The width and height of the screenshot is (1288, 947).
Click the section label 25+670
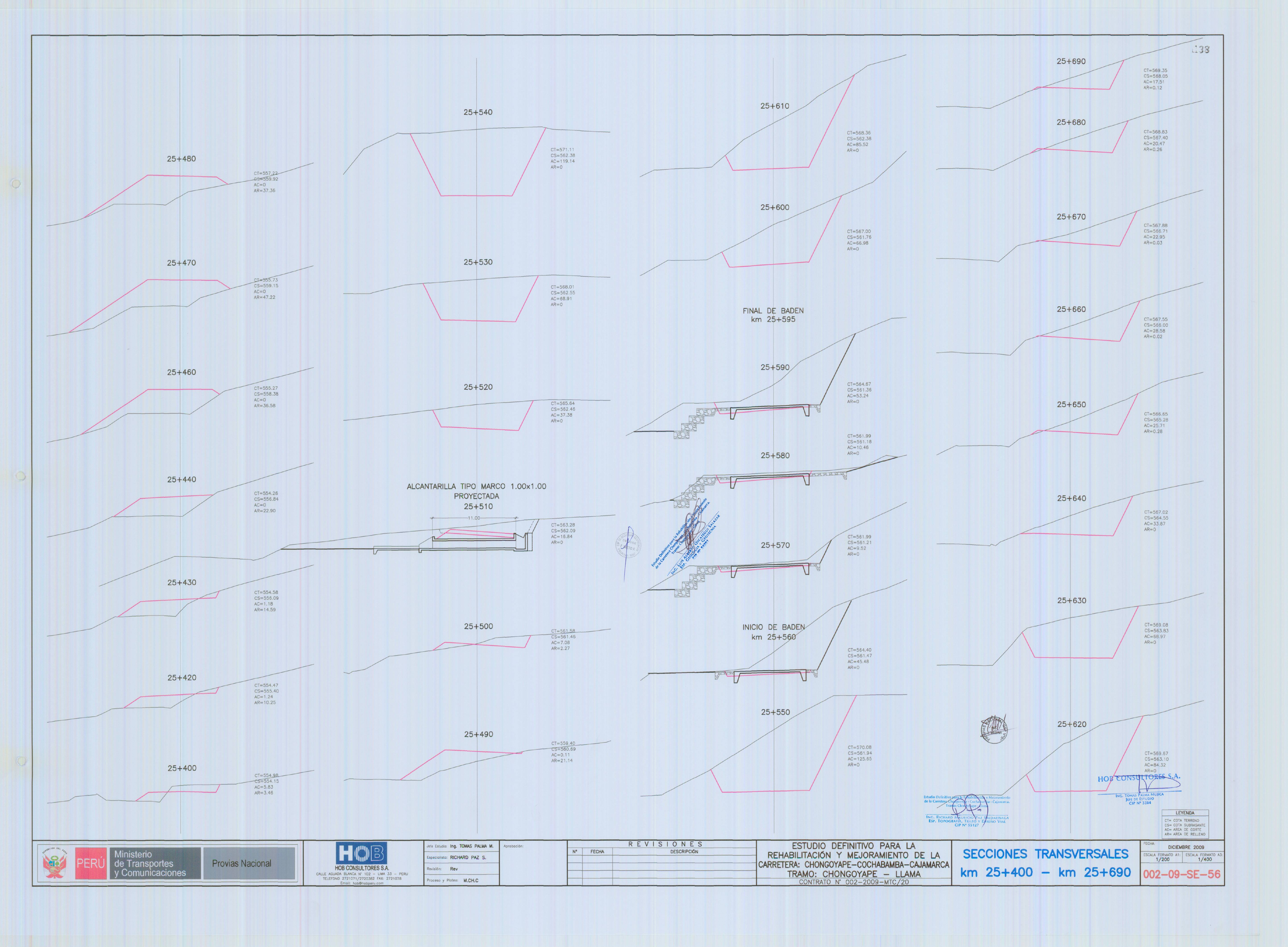[1071, 217]
